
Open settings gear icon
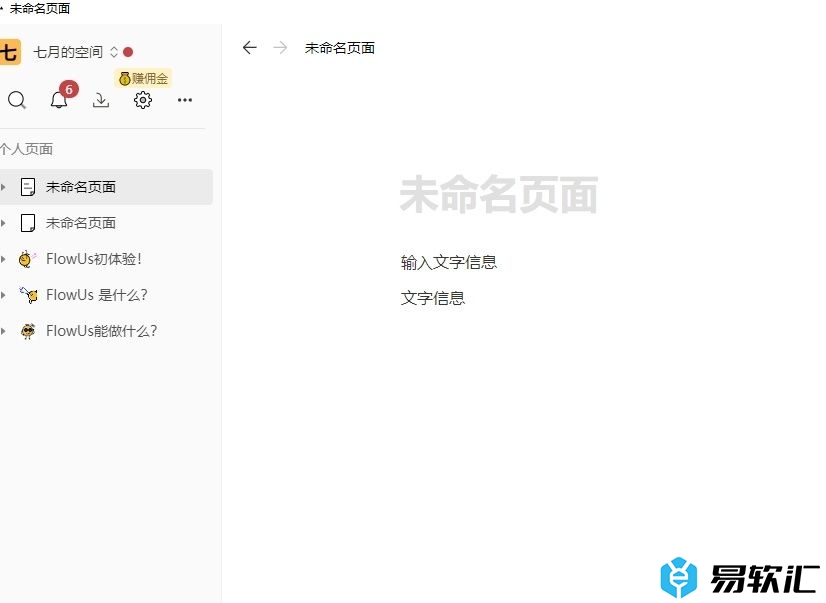click(142, 100)
